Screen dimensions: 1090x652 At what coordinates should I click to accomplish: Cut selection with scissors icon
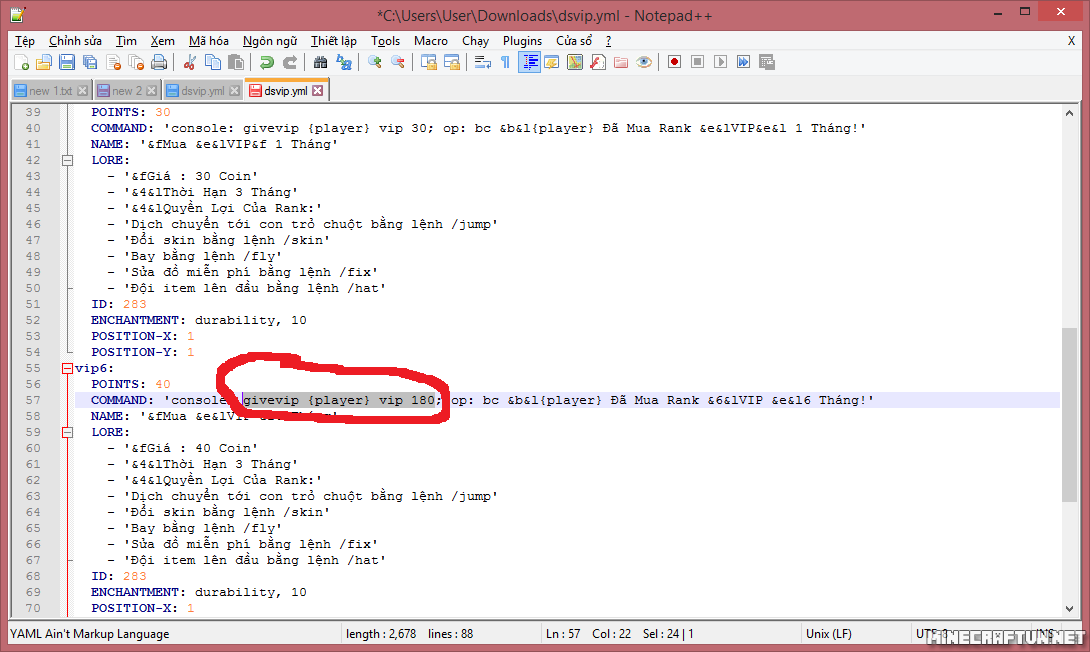tap(189, 63)
